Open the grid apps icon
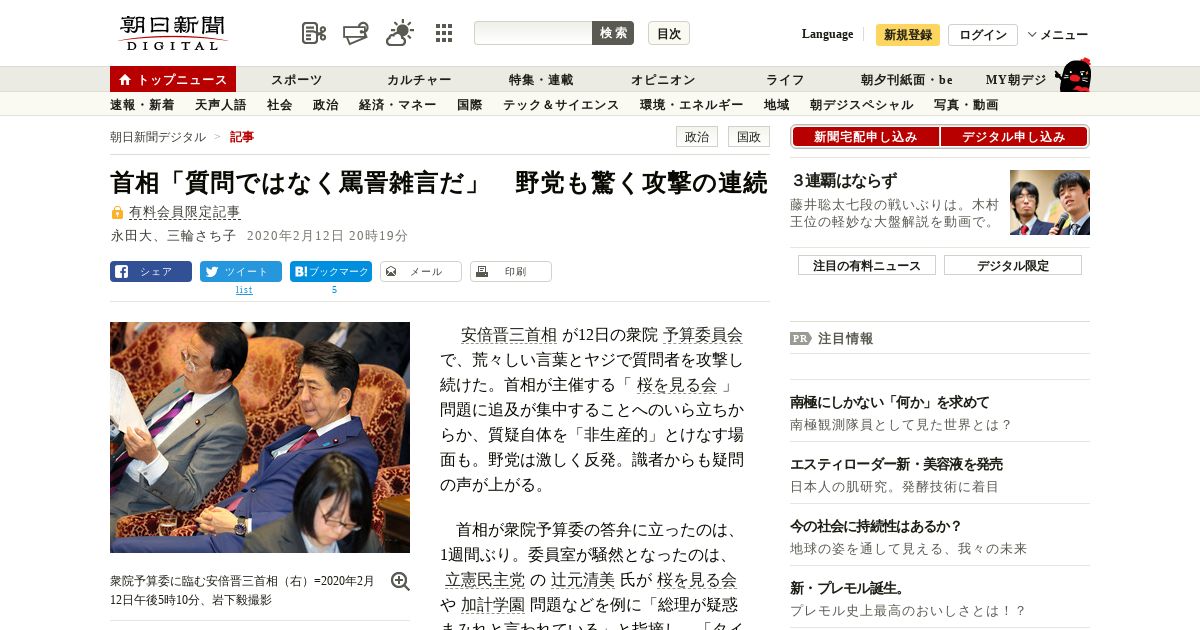Screen dimensions: 1200x630 click(444, 33)
